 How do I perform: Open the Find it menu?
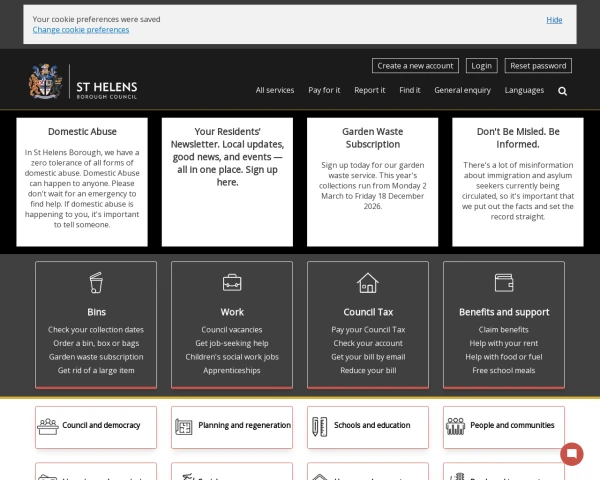[409, 90]
